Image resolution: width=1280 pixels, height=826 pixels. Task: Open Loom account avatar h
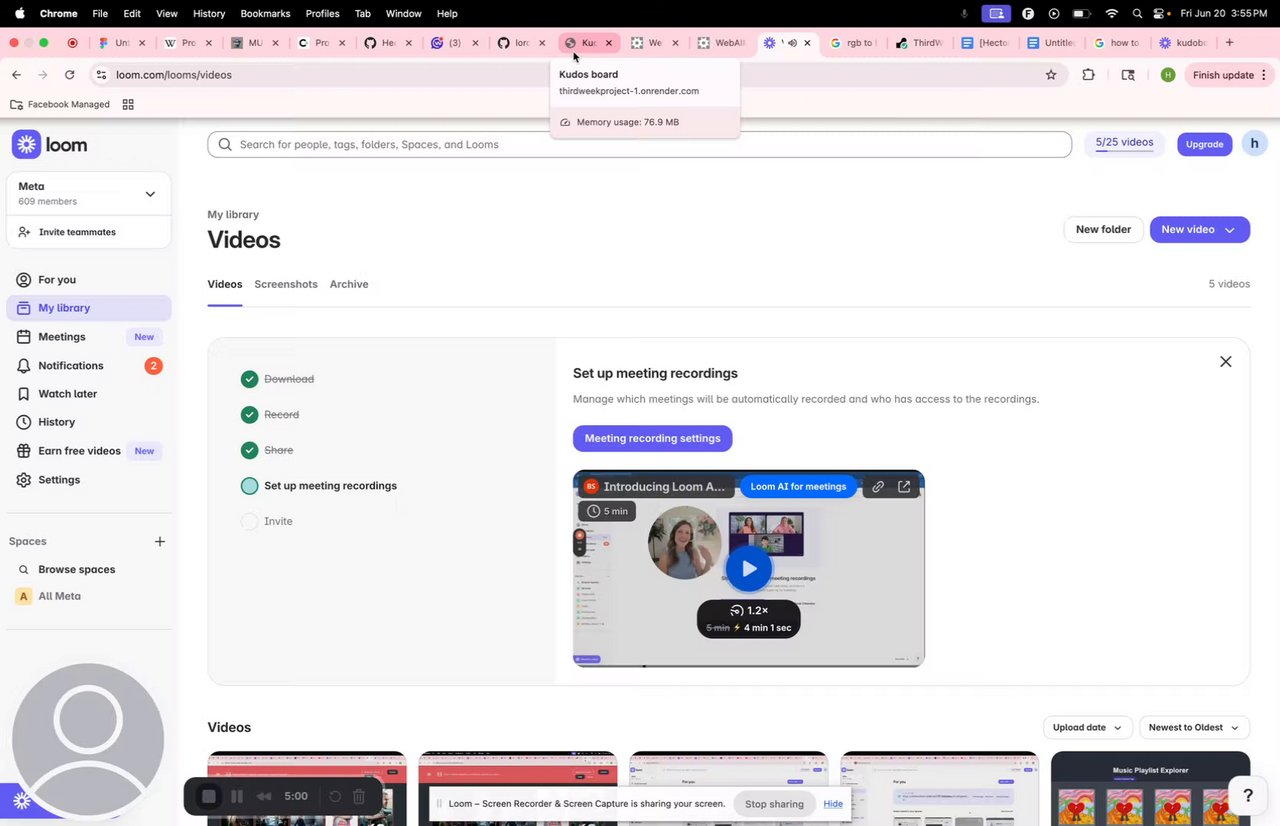point(1255,144)
